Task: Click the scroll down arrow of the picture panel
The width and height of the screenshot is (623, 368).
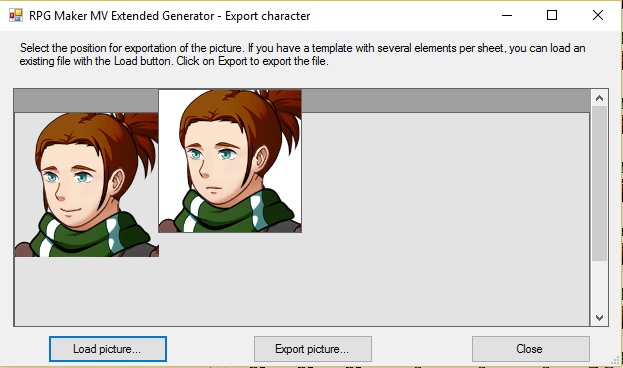Action: (600, 318)
